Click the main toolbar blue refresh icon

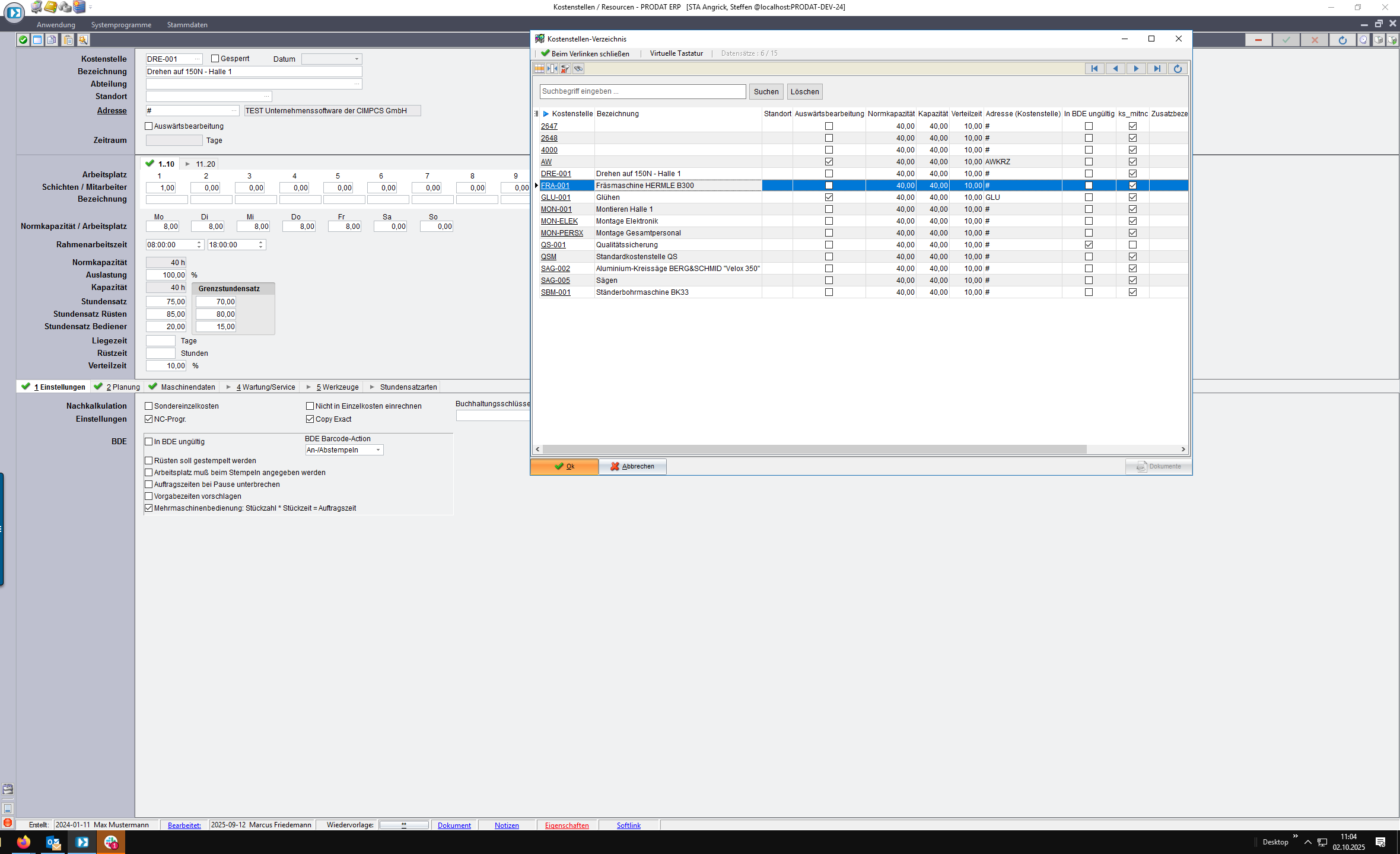[1342, 40]
